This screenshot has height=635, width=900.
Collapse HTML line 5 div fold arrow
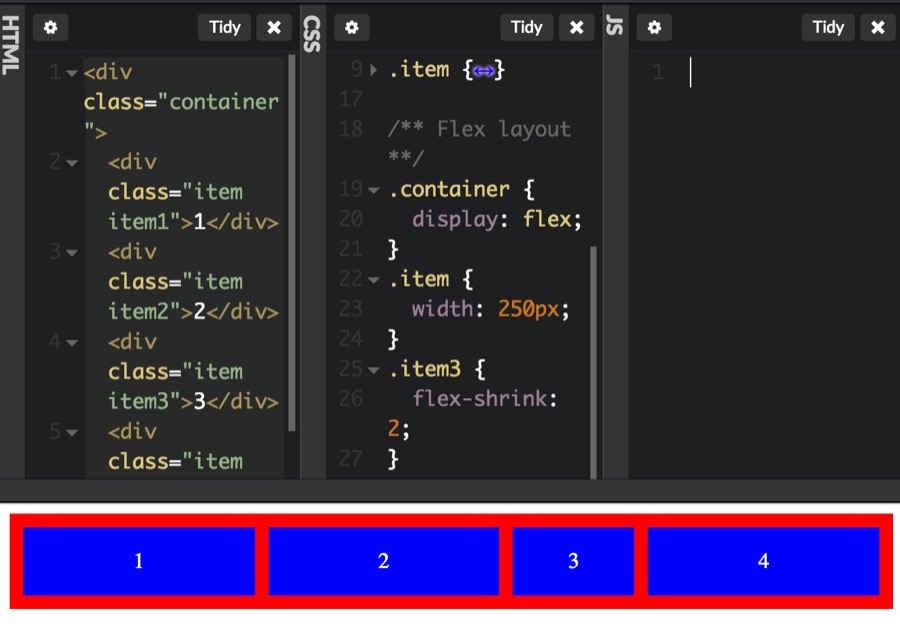72,432
